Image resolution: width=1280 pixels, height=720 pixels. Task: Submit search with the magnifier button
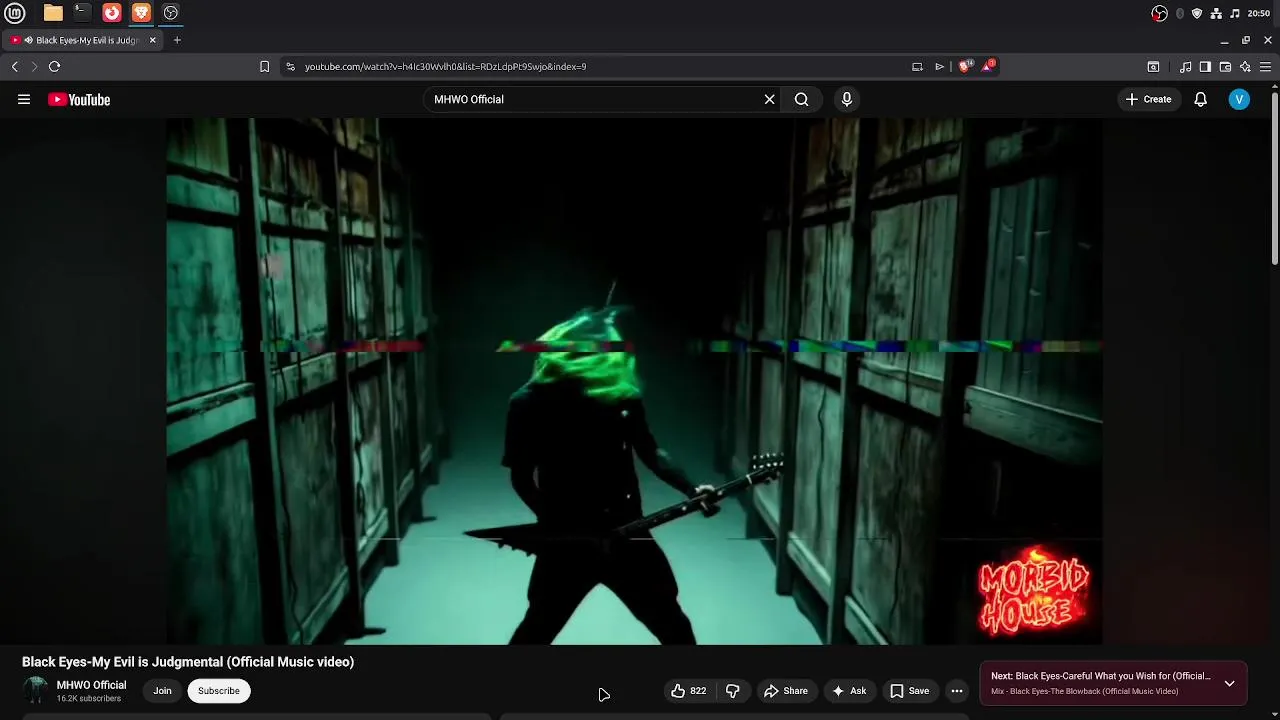click(802, 99)
